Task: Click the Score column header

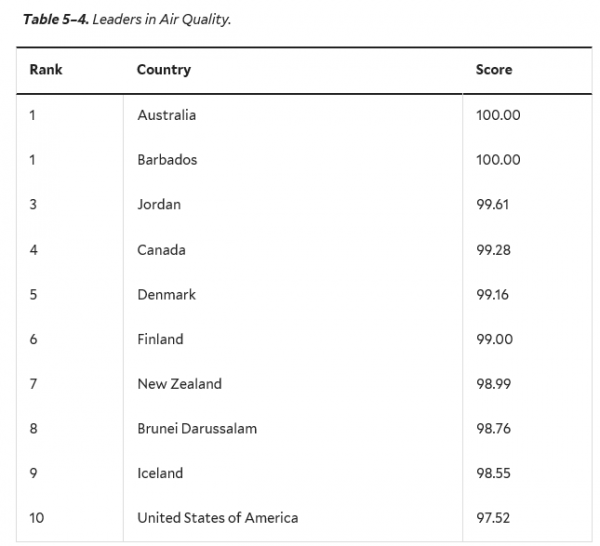Action: tap(494, 70)
